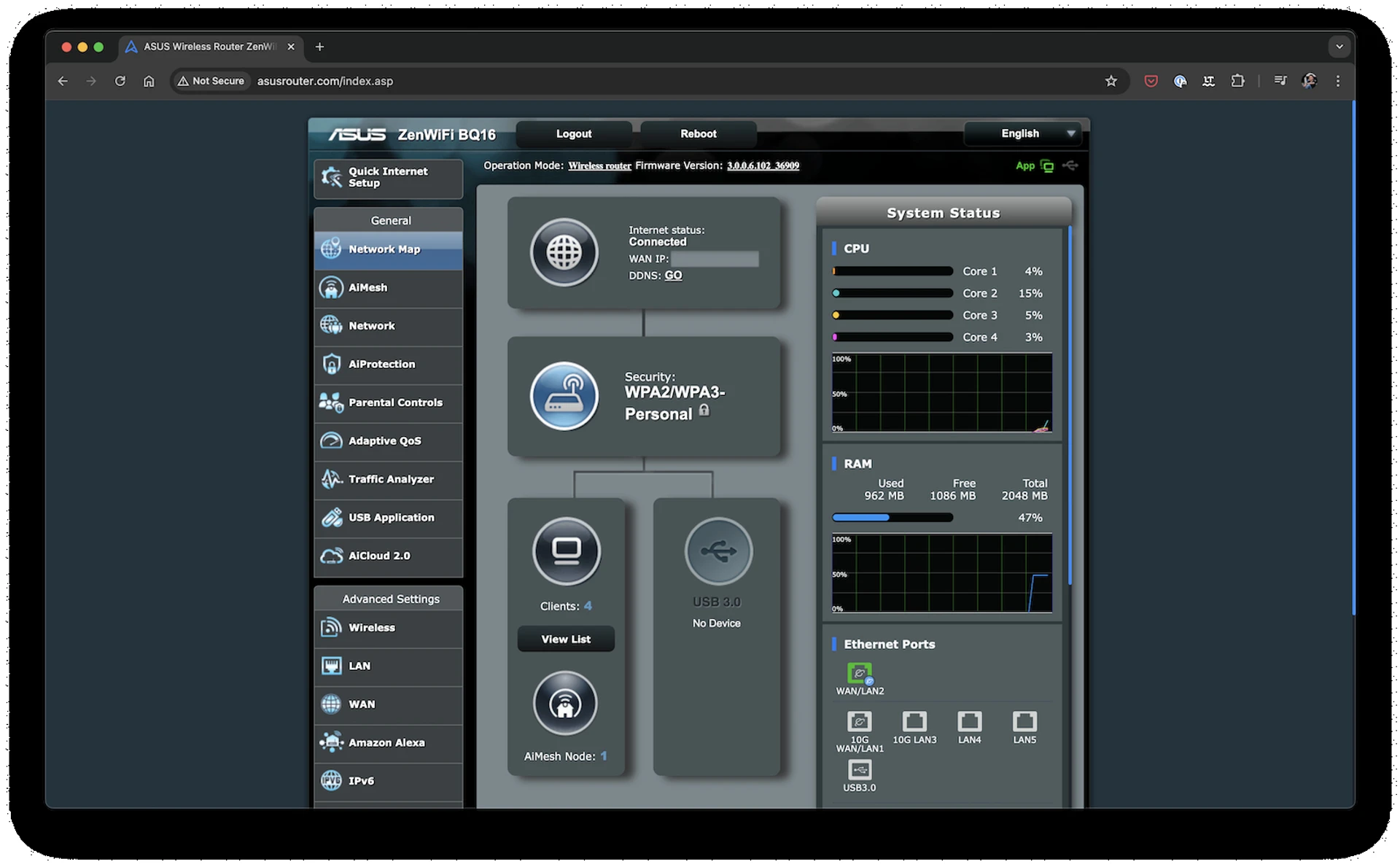
Task: Click the AiMesh Node count 1
Action: coord(604,756)
